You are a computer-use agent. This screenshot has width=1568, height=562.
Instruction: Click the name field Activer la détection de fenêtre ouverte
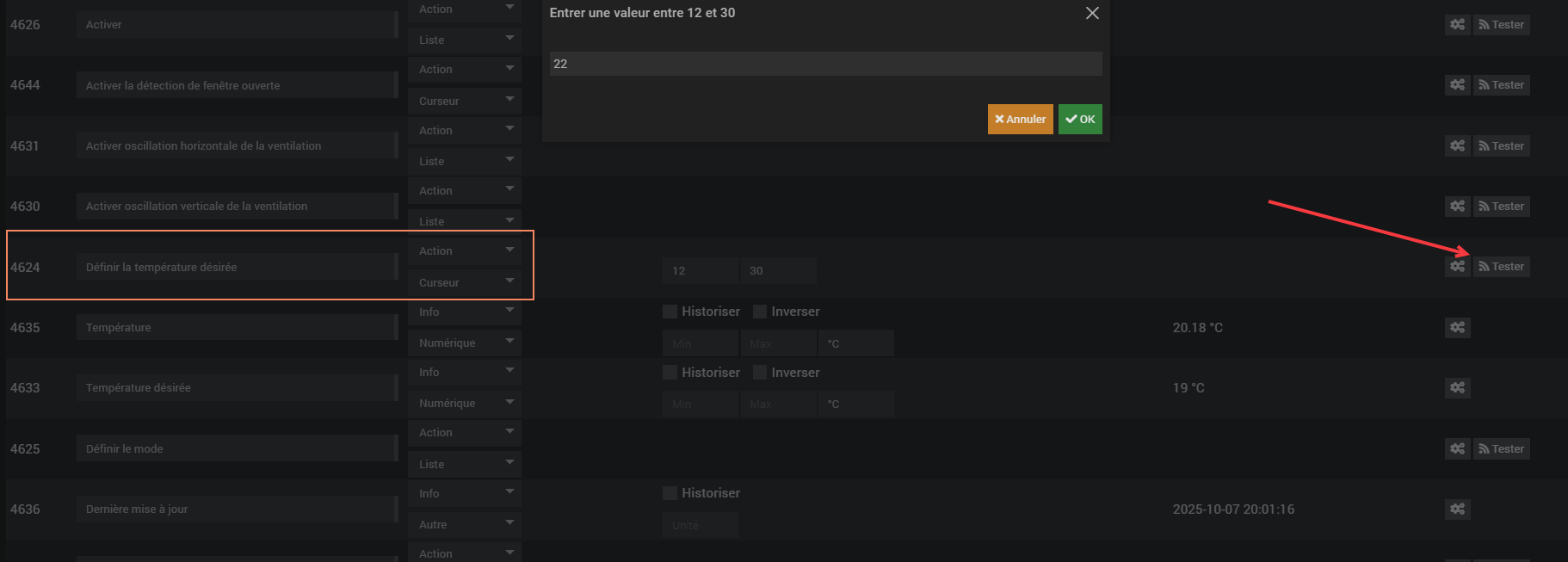pos(237,85)
